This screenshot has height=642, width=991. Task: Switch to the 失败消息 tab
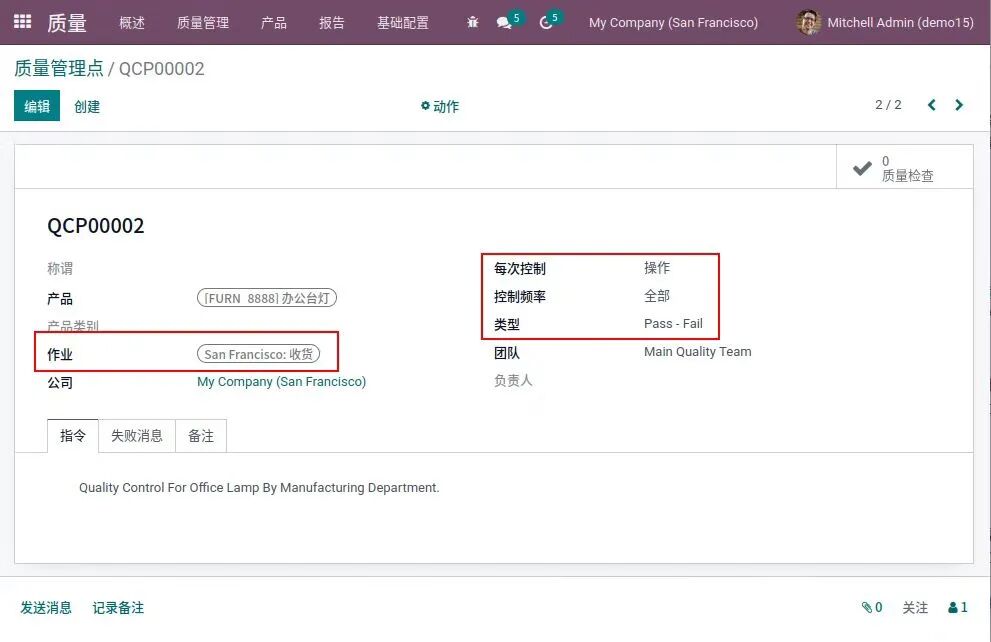[137, 436]
